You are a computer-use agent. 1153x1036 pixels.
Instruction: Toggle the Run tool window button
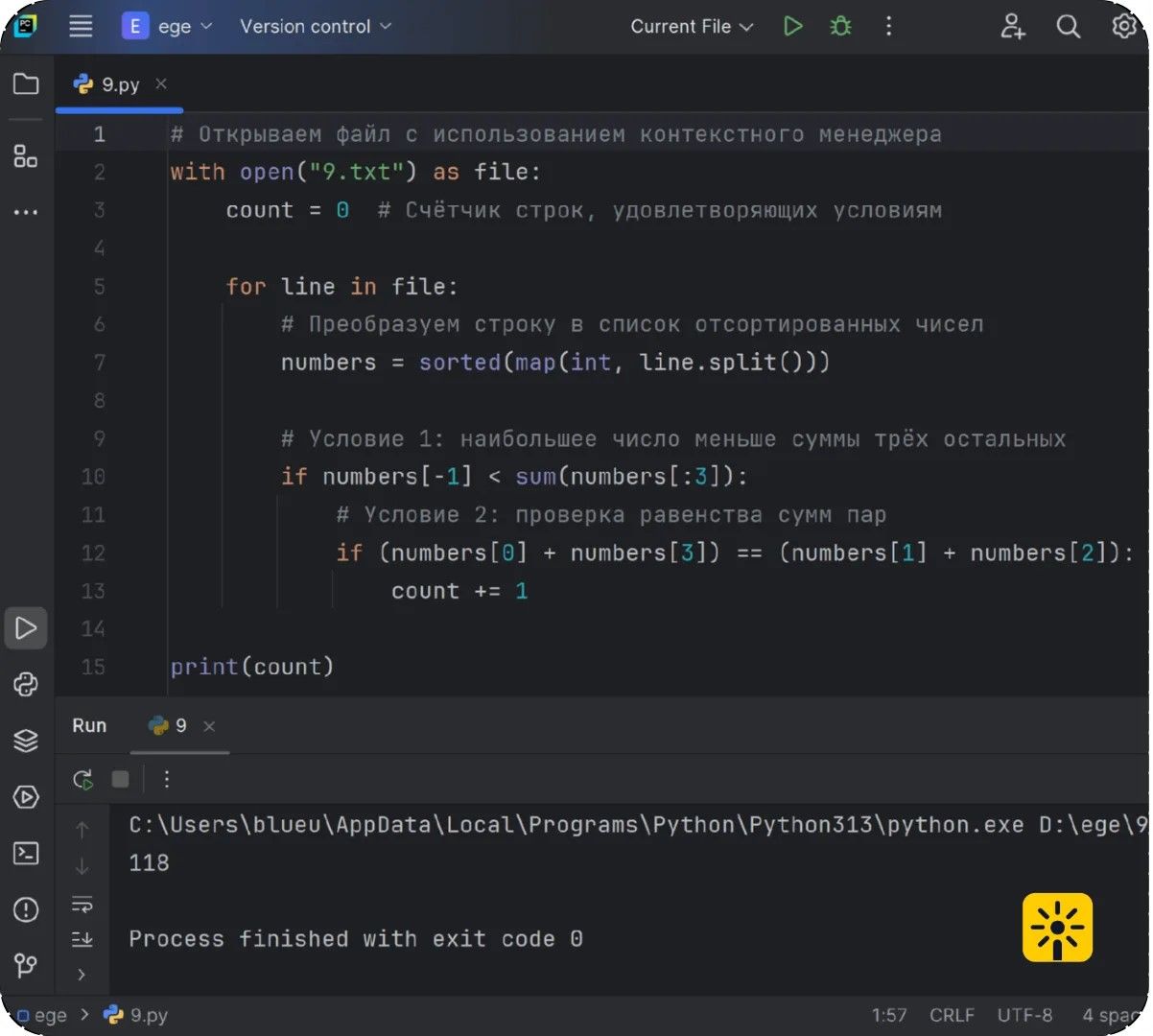26,628
